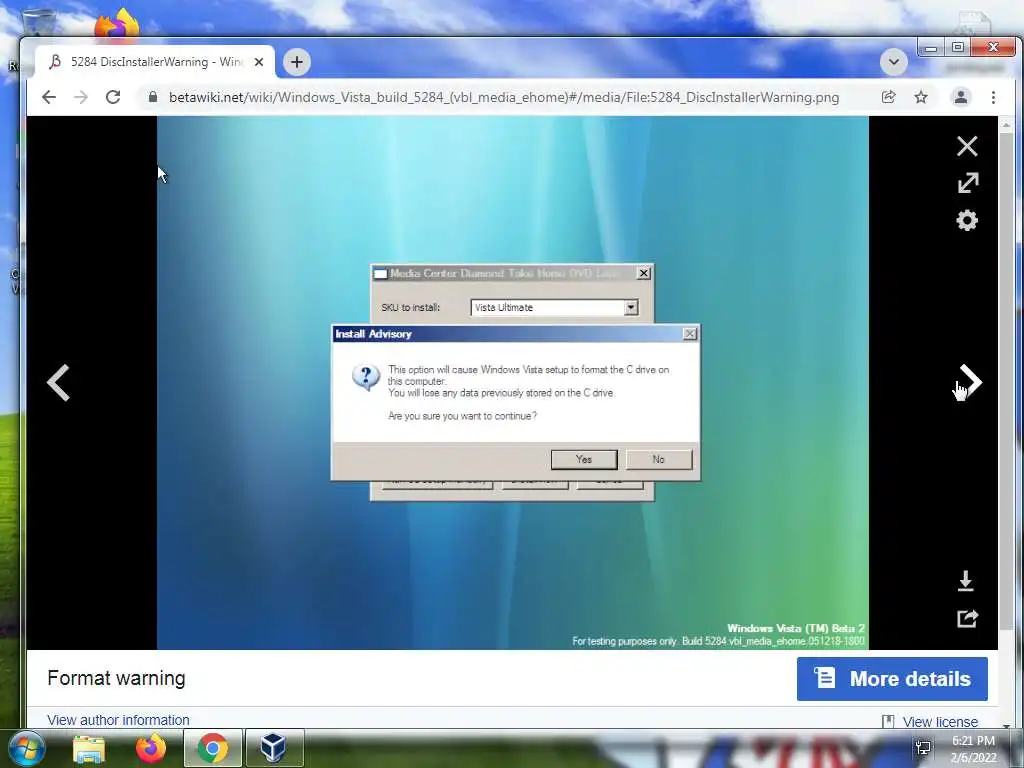Open View license link
Screen dimensions: 1024x768
940,722
